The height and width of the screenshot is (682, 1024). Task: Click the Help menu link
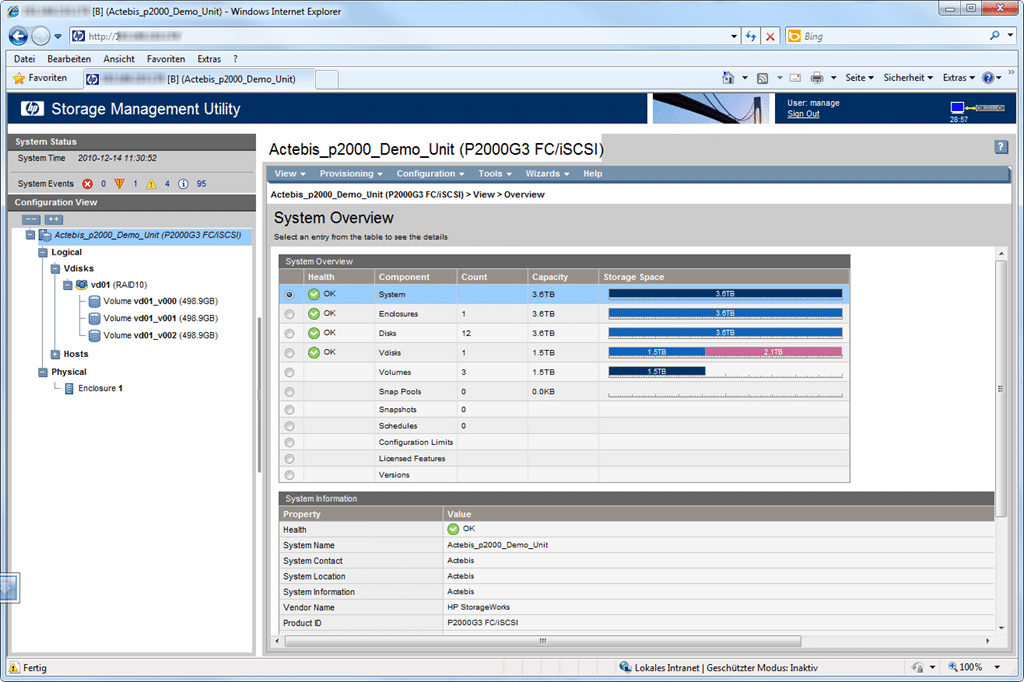[x=592, y=174]
